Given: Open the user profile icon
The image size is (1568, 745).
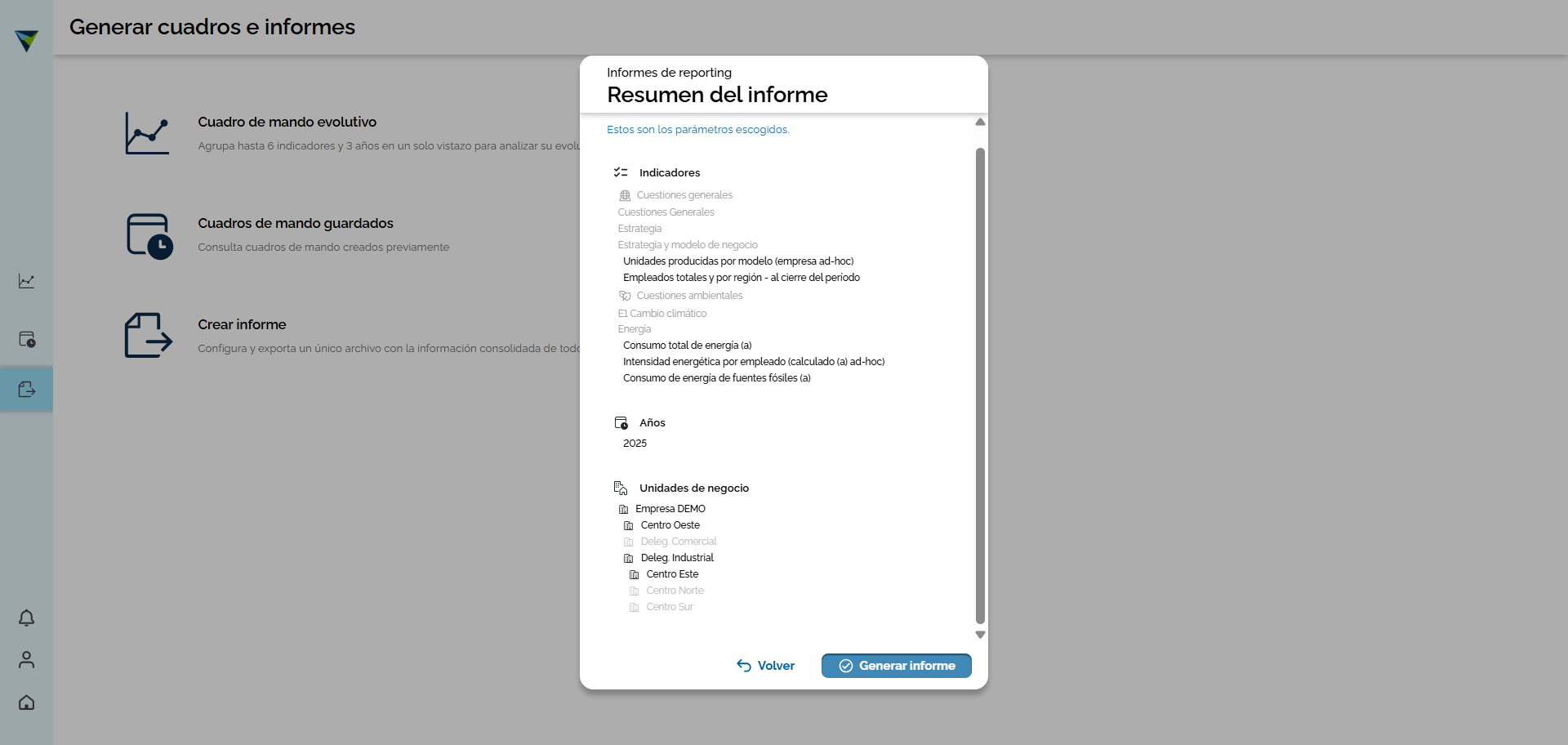Looking at the screenshot, I should tap(26, 660).
